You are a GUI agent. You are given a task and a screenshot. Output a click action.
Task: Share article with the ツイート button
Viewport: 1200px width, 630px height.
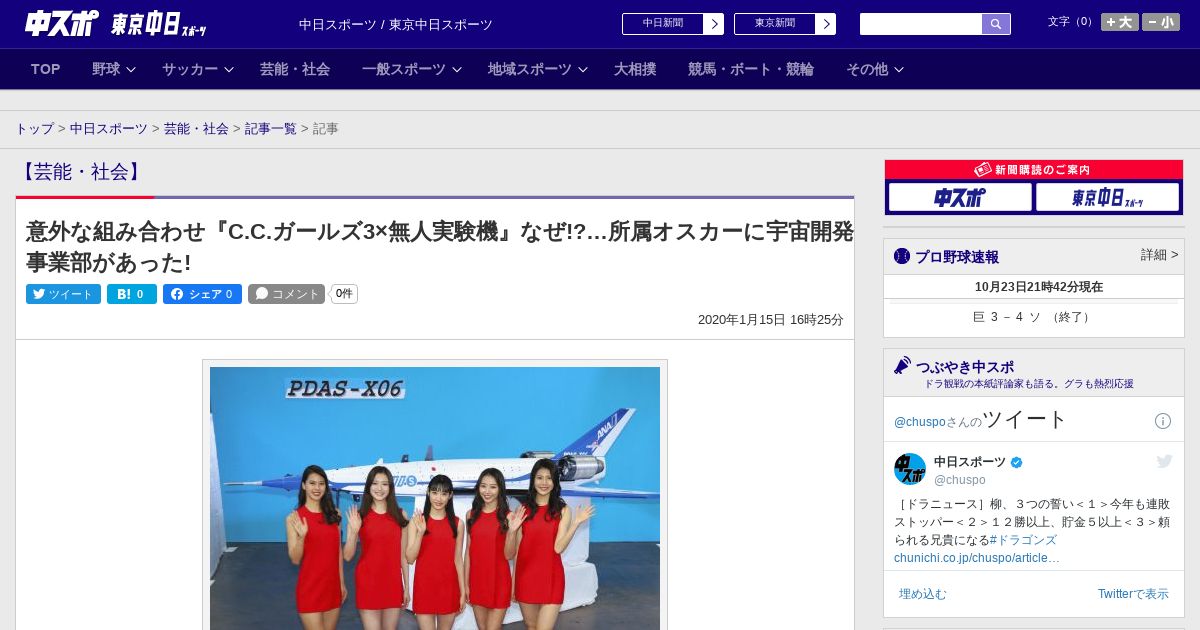pos(63,294)
